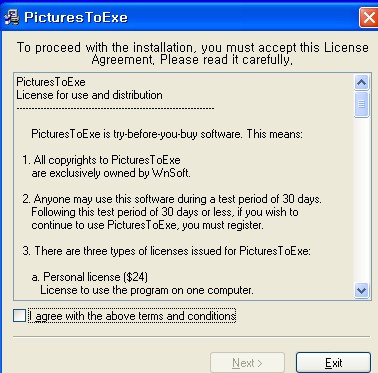Click the "To proceed with the installation" heading

coord(193,53)
